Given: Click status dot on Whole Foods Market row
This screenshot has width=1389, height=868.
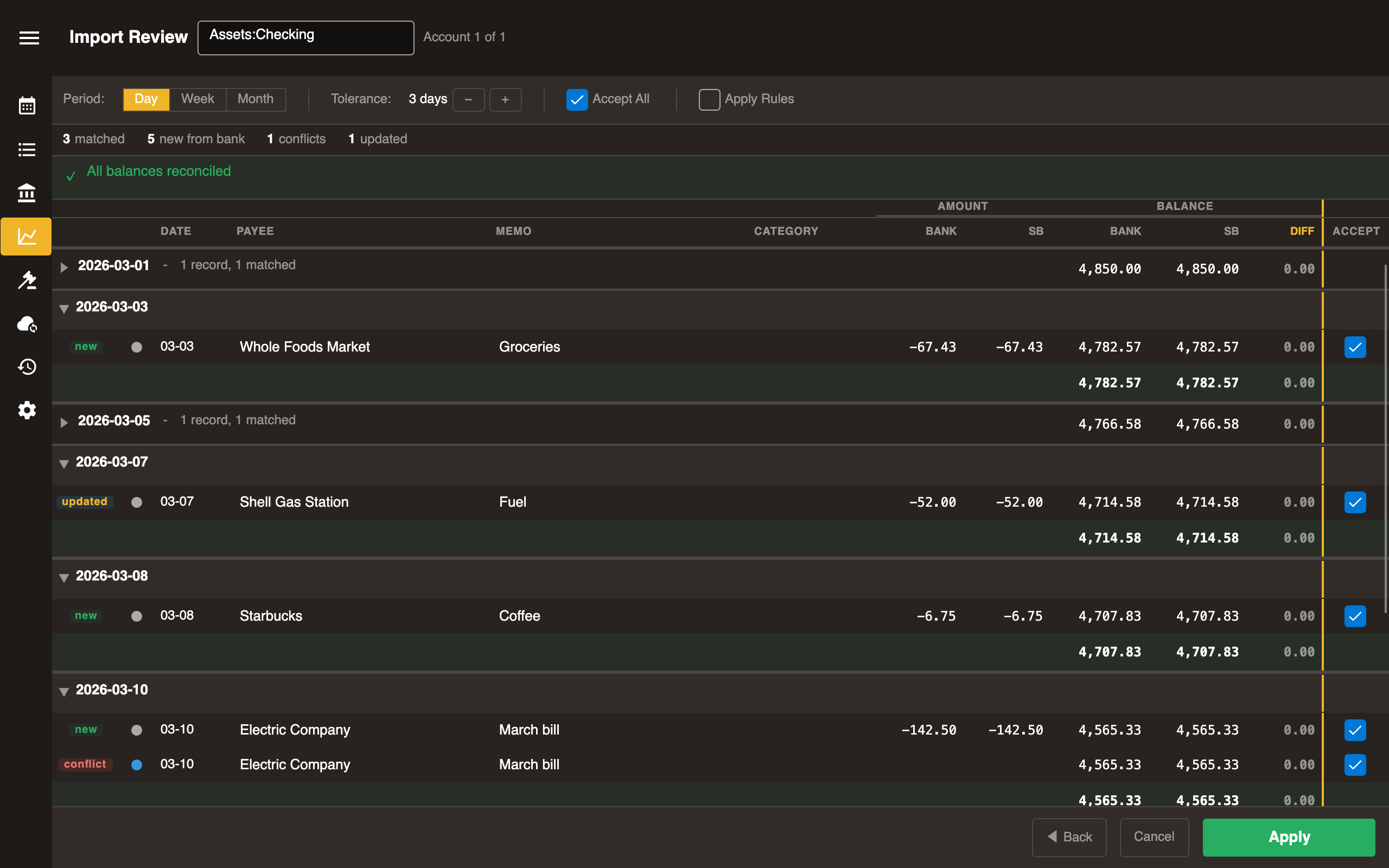Looking at the screenshot, I should [137, 347].
